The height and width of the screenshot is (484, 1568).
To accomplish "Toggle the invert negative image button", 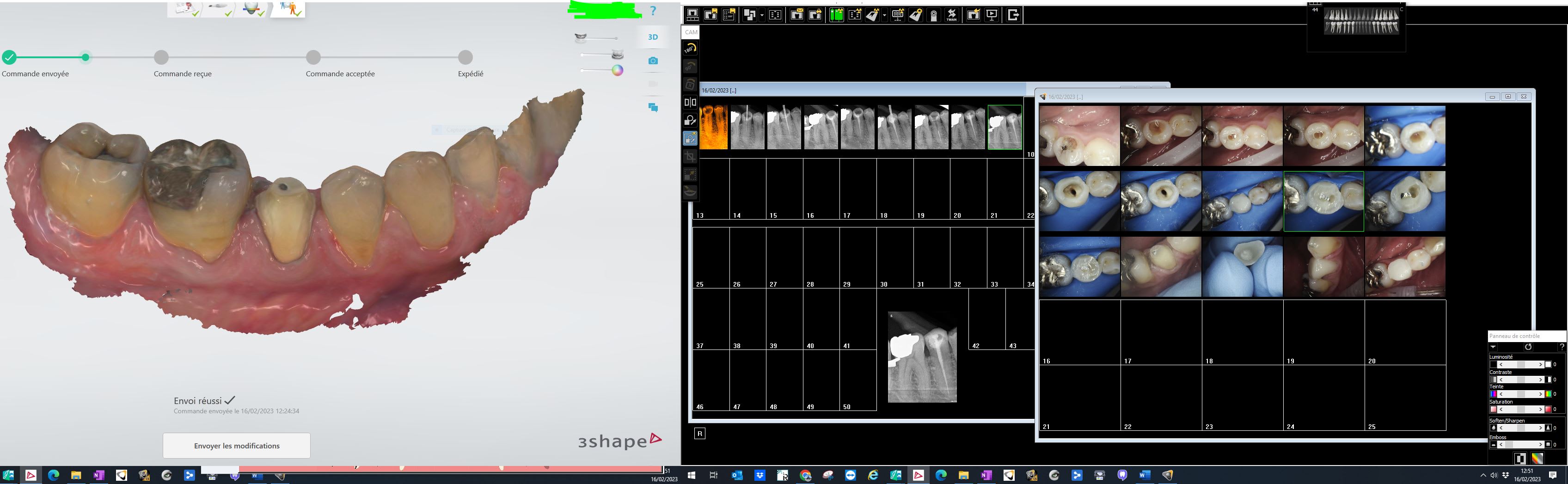I will tap(1520, 459).
